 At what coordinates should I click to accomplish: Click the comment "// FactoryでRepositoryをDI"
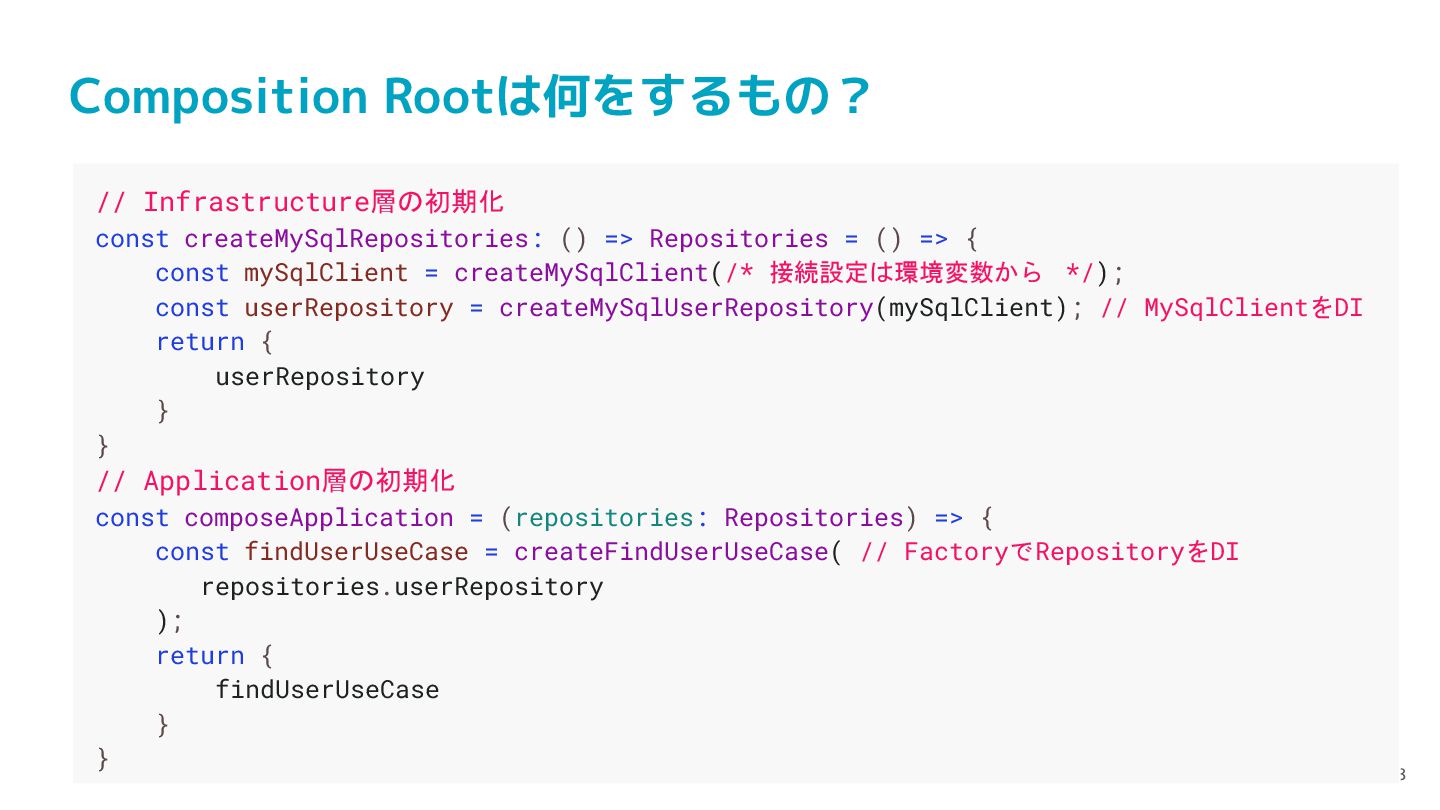click(1049, 552)
